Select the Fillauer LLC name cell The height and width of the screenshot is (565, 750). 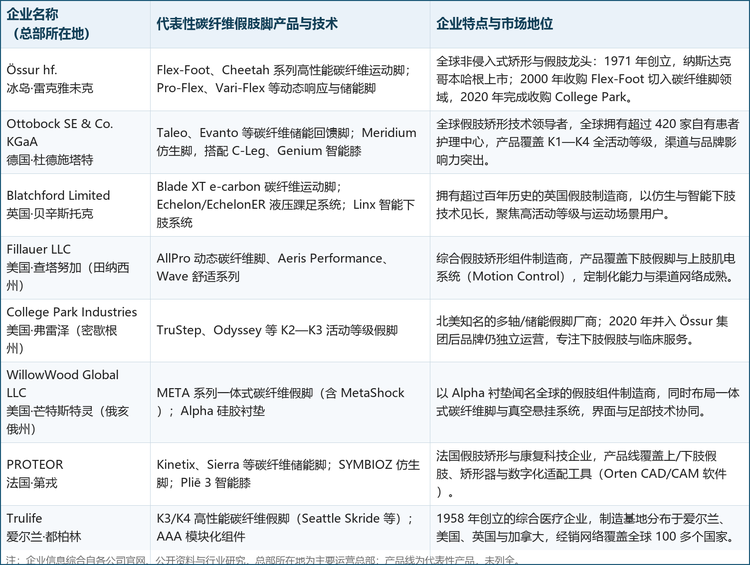pyautogui.click(x=76, y=268)
